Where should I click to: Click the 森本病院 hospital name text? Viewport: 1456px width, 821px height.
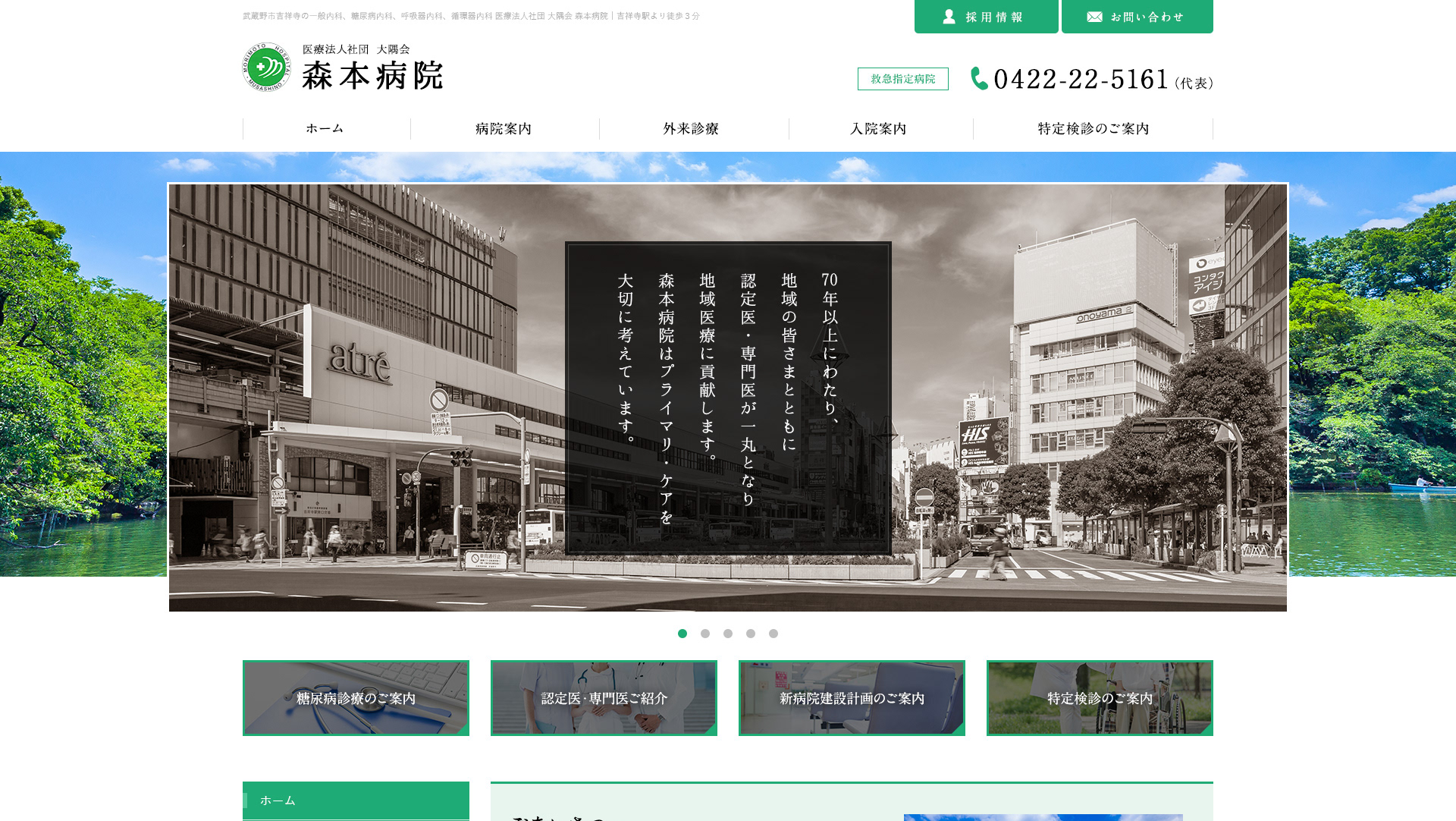pos(372,76)
